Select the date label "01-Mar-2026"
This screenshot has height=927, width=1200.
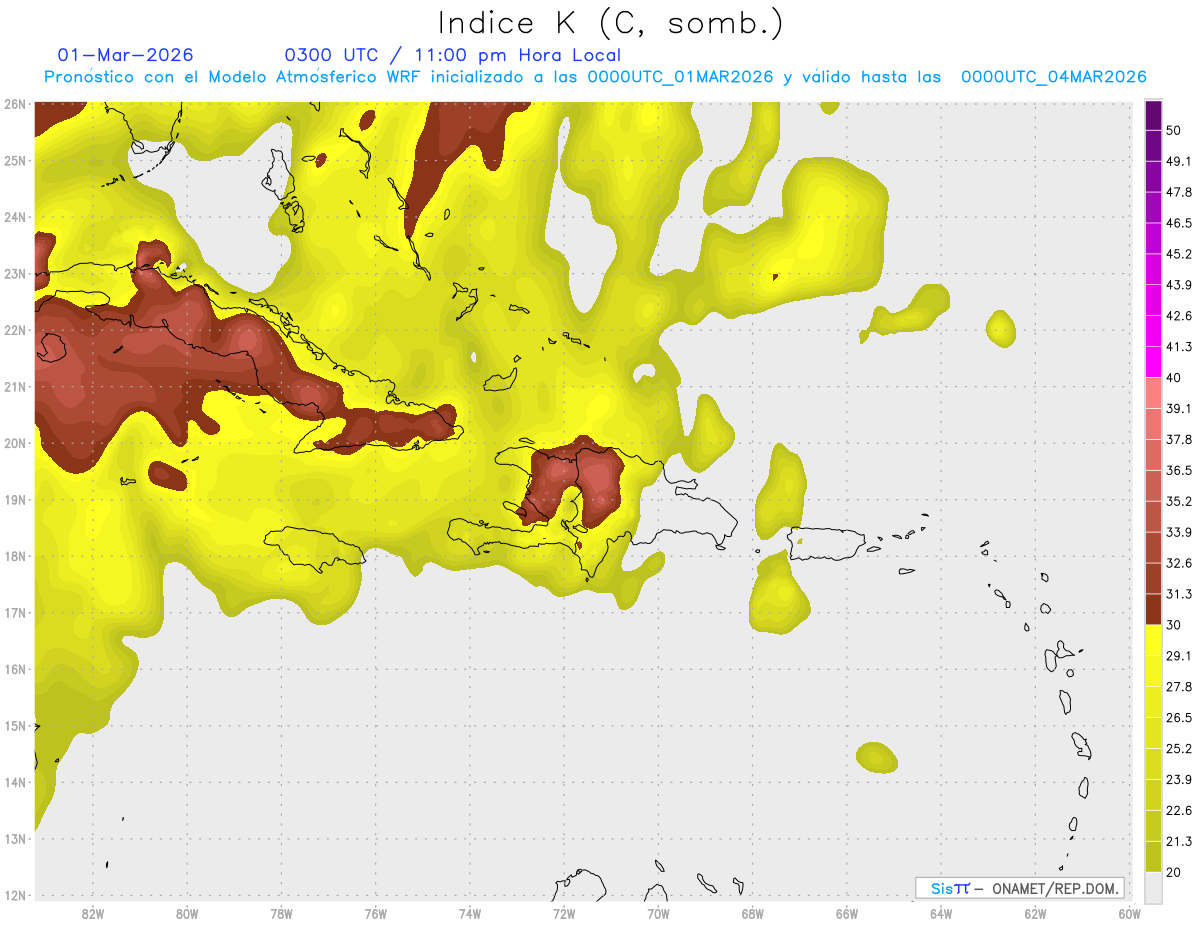(126, 55)
